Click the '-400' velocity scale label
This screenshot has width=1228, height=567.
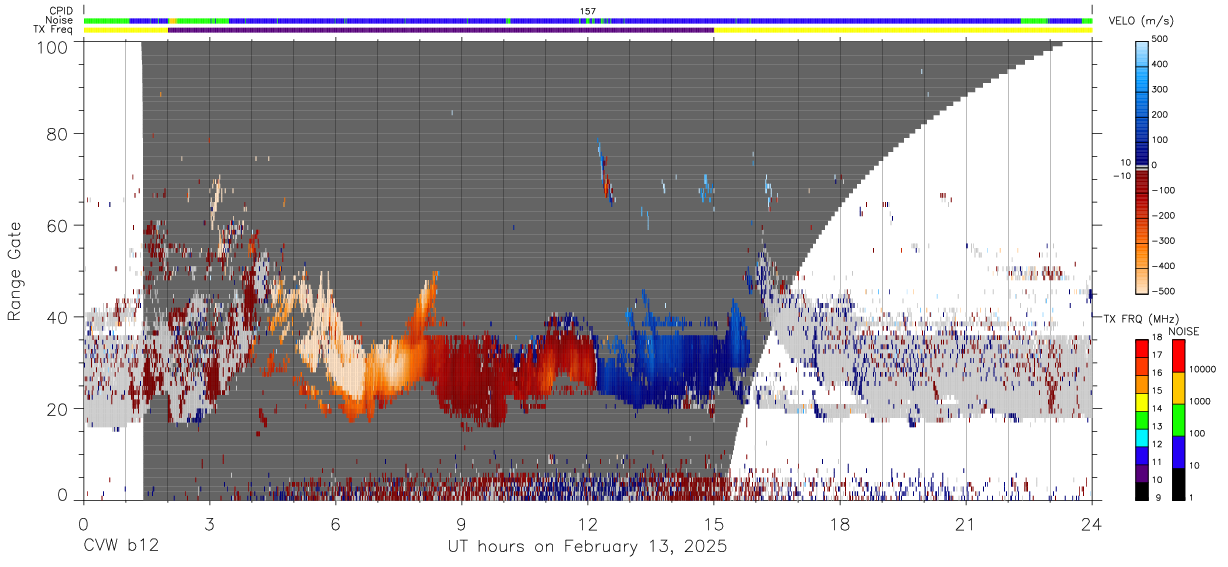[x=1164, y=266]
